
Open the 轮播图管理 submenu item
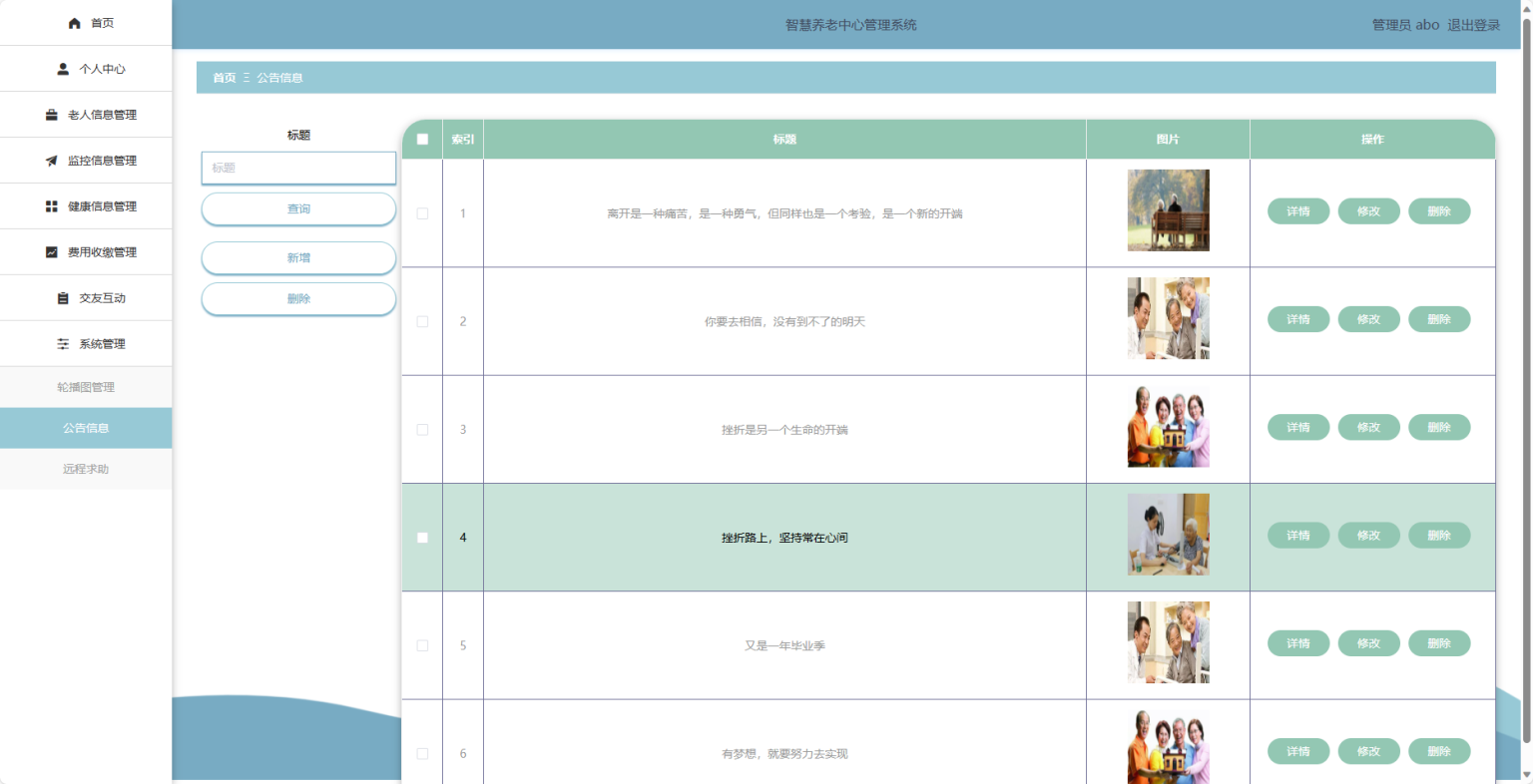click(86, 387)
